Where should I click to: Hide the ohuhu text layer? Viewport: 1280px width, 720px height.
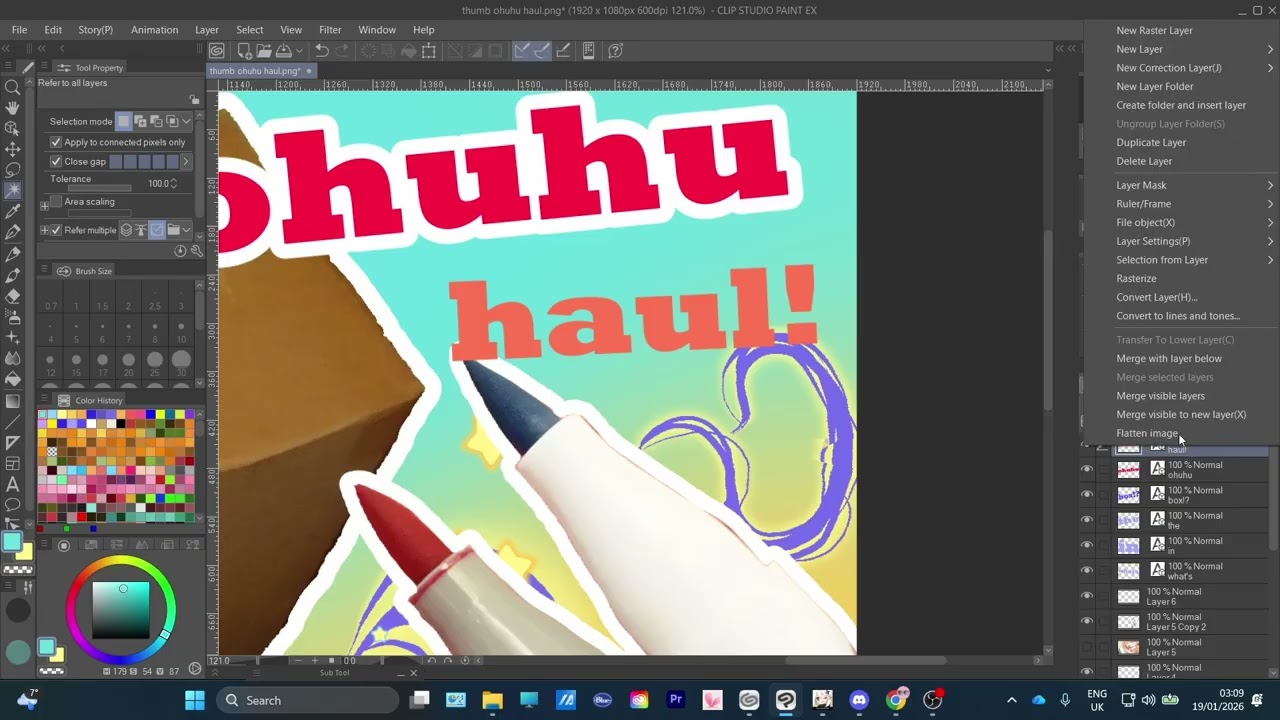[x=1087, y=468]
